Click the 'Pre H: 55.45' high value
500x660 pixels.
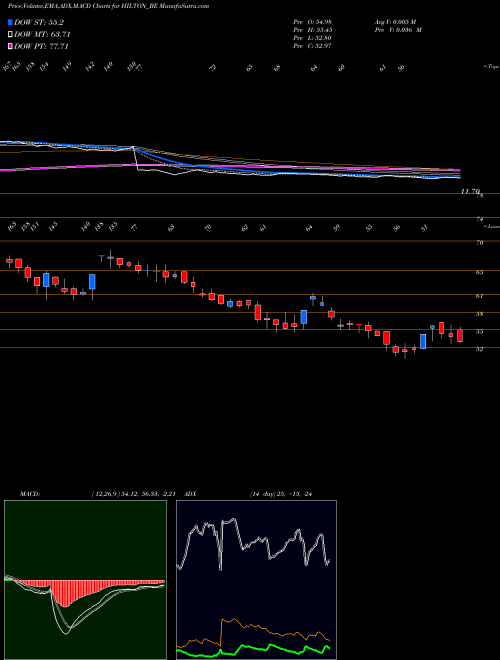pyautogui.click(x=313, y=30)
